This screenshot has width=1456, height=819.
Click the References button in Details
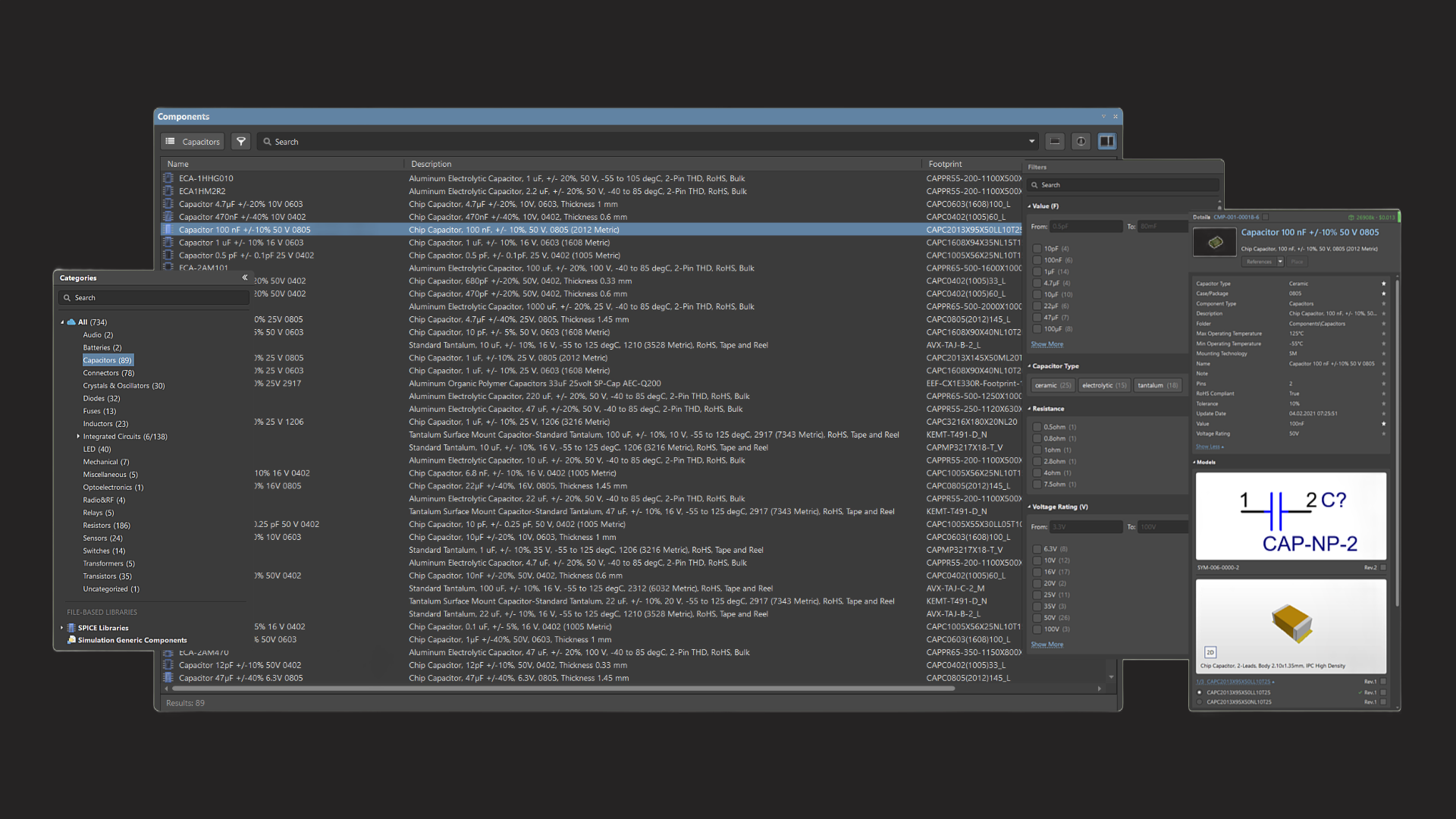pyautogui.click(x=1259, y=262)
